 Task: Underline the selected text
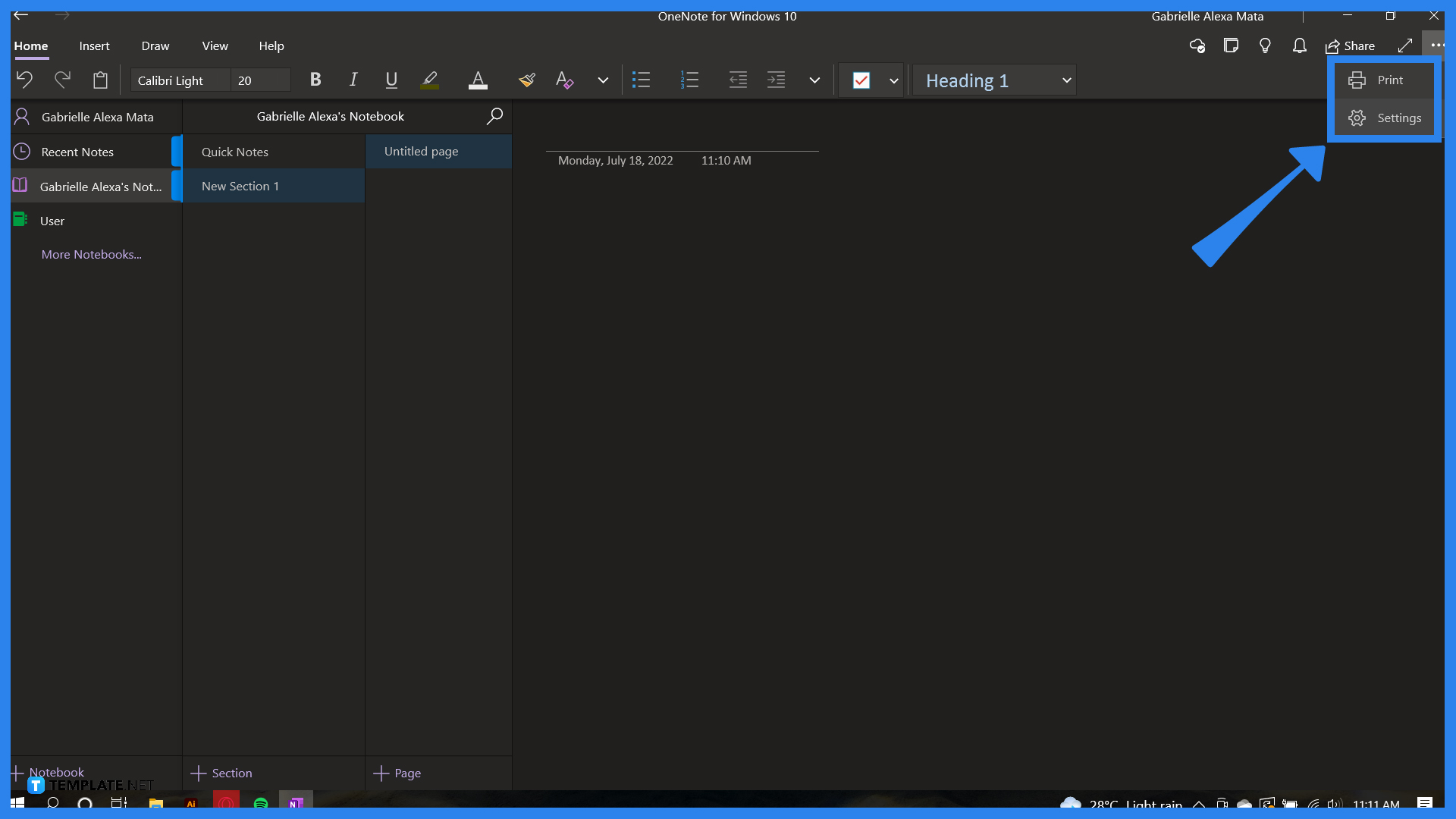(391, 80)
